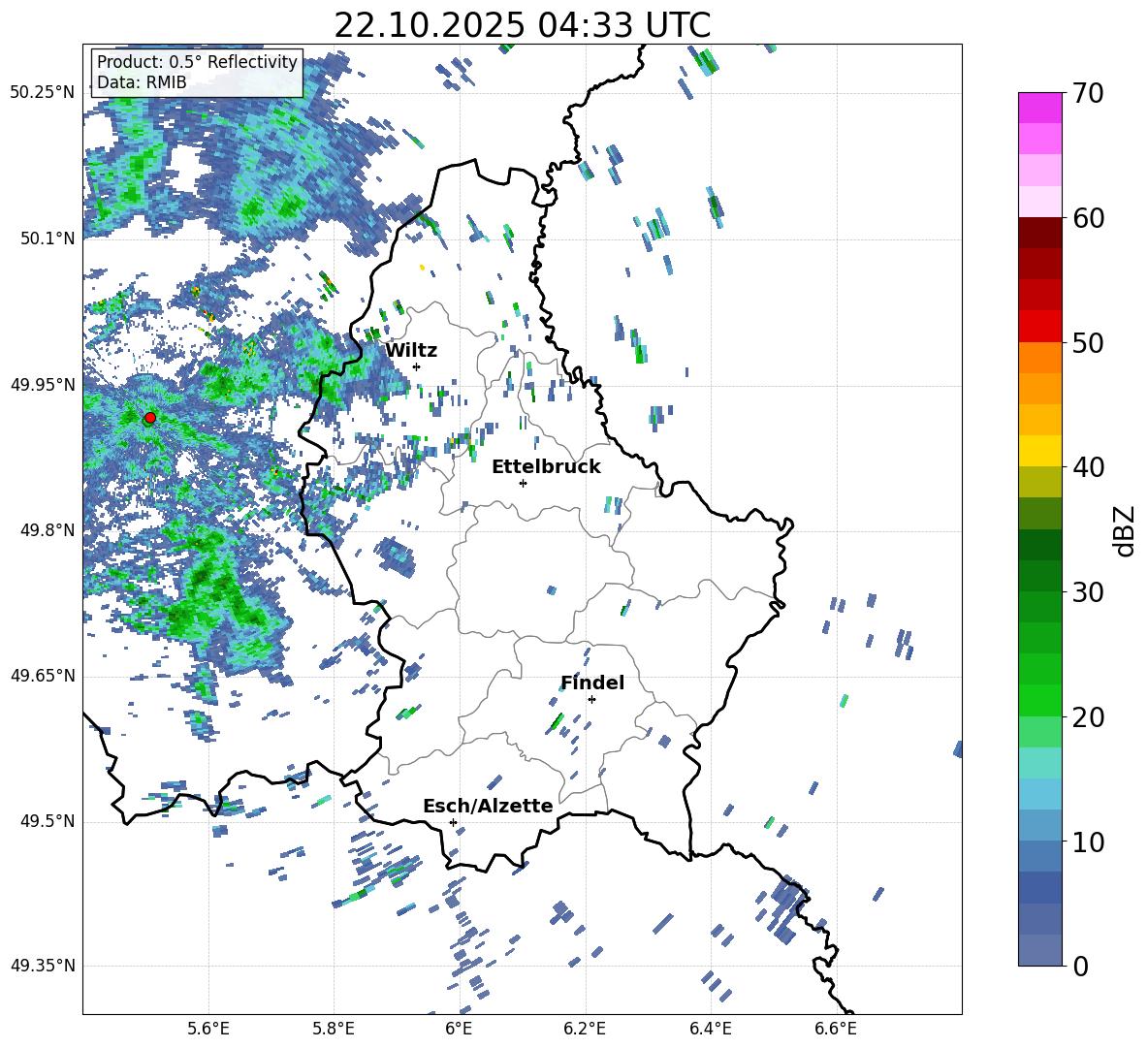Click the 'Product: 0.5° Reflectivity' text
Image resolution: width=1148 pixels, height=1048 pixels.
pos(197,62)
